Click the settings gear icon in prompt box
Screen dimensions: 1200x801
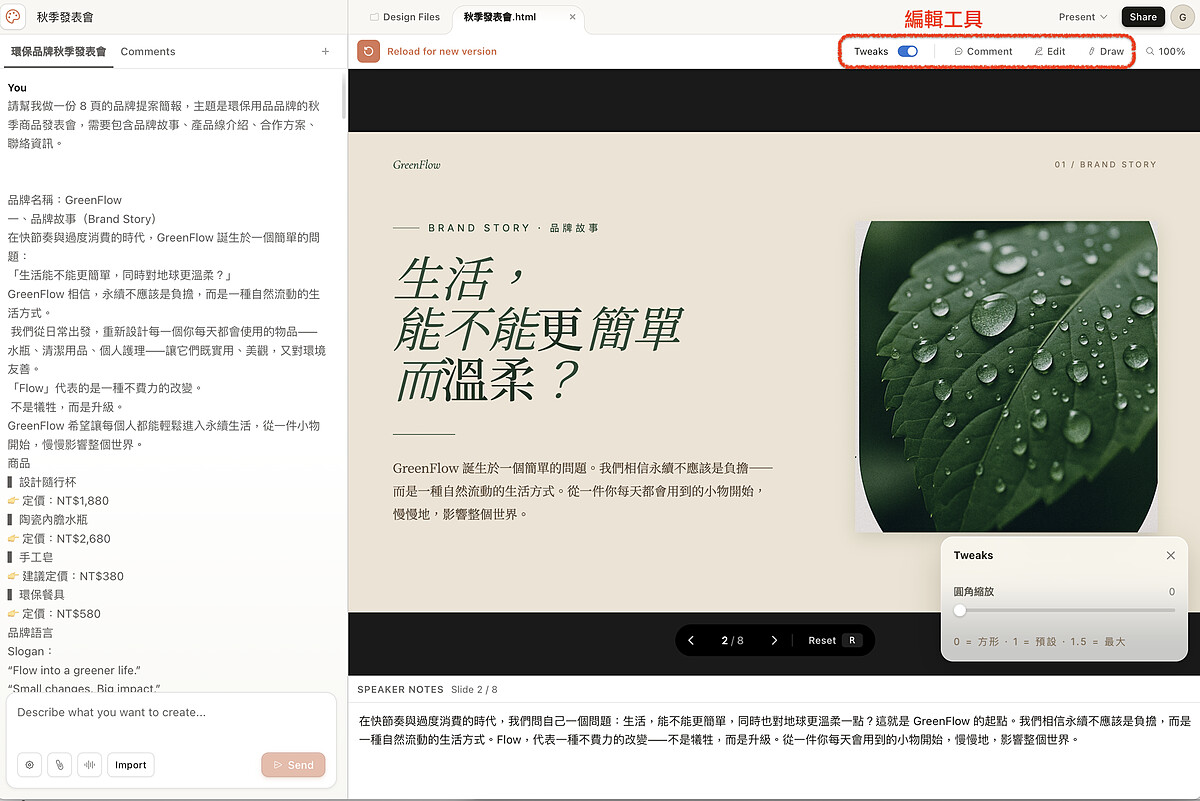30,765
